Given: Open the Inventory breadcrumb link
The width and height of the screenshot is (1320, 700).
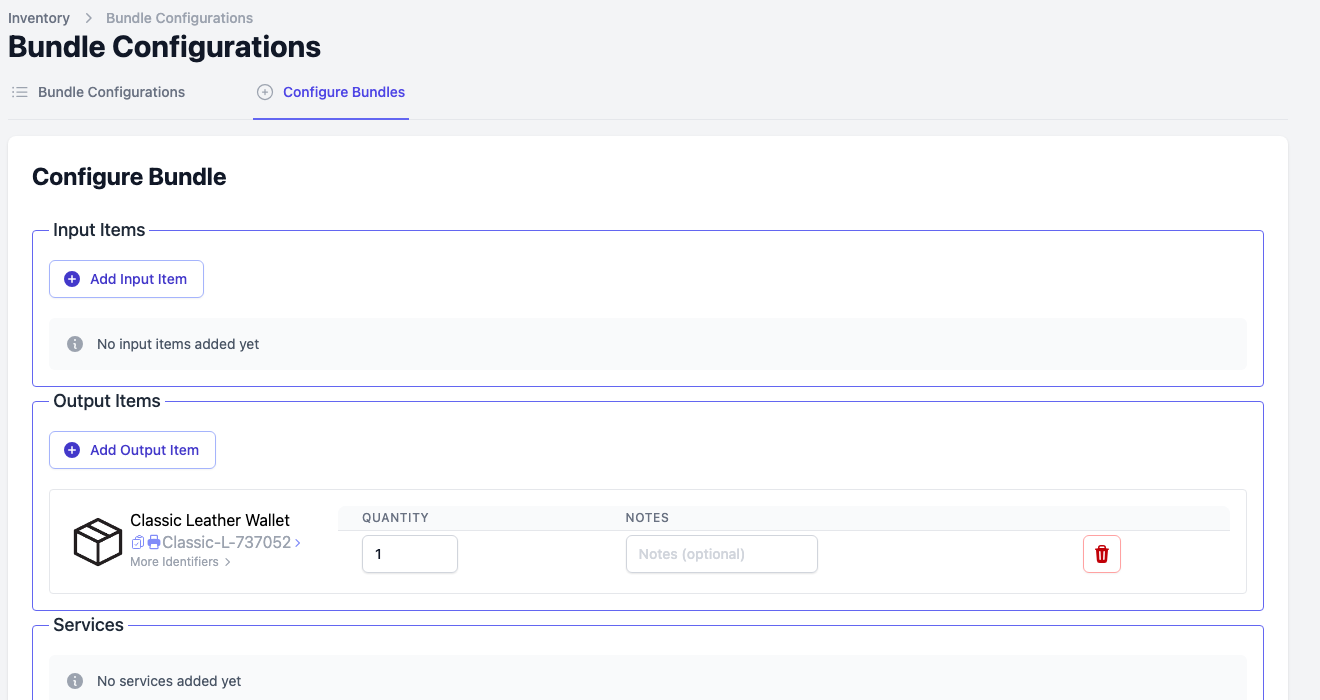Looking at the screenshot, I should (39, 18).
